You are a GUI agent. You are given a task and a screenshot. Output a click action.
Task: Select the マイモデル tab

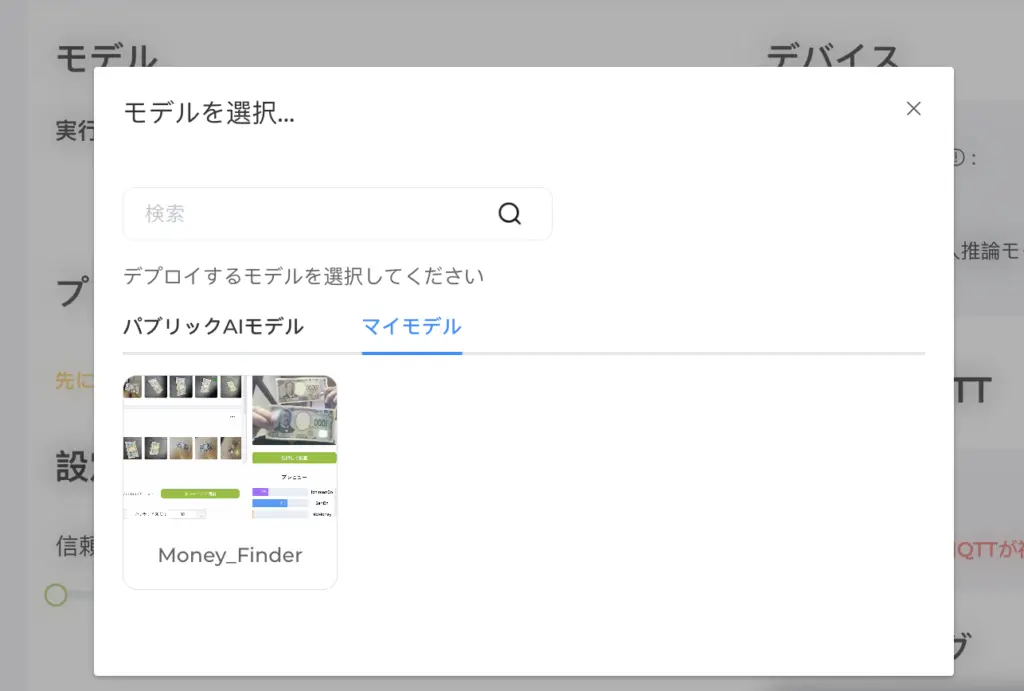pos(411,326)
